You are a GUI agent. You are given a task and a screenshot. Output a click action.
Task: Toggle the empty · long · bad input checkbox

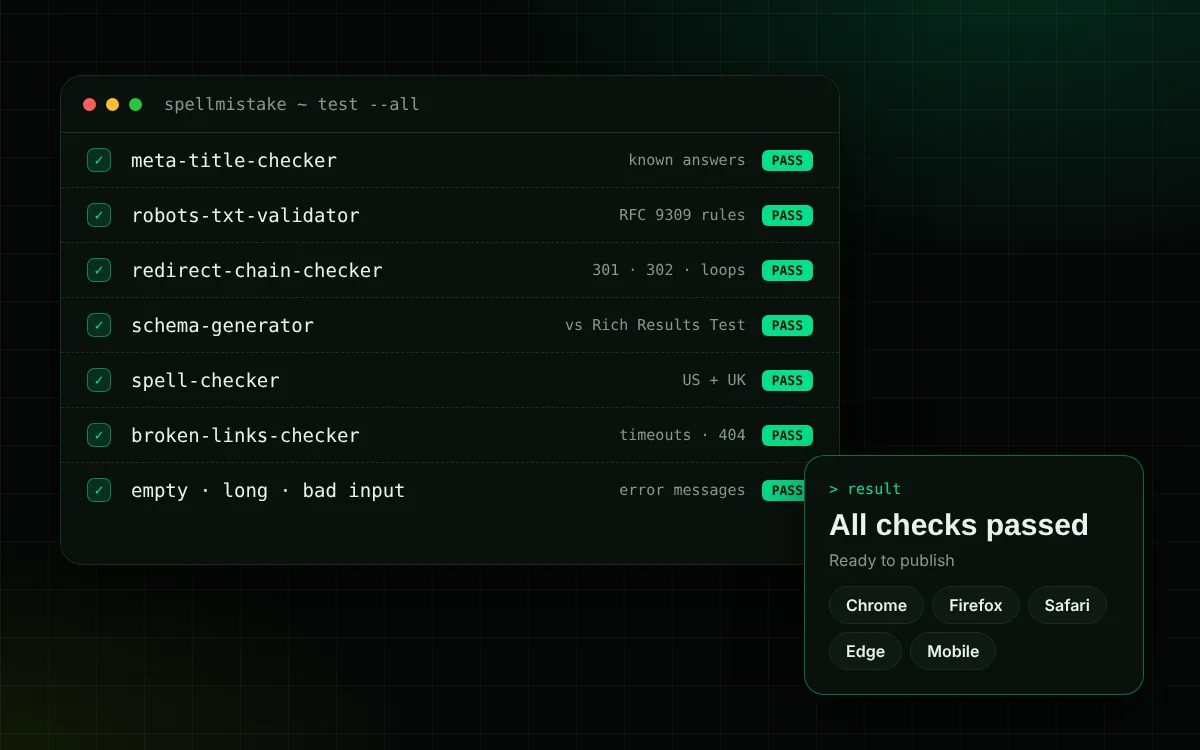pos(99,490)
